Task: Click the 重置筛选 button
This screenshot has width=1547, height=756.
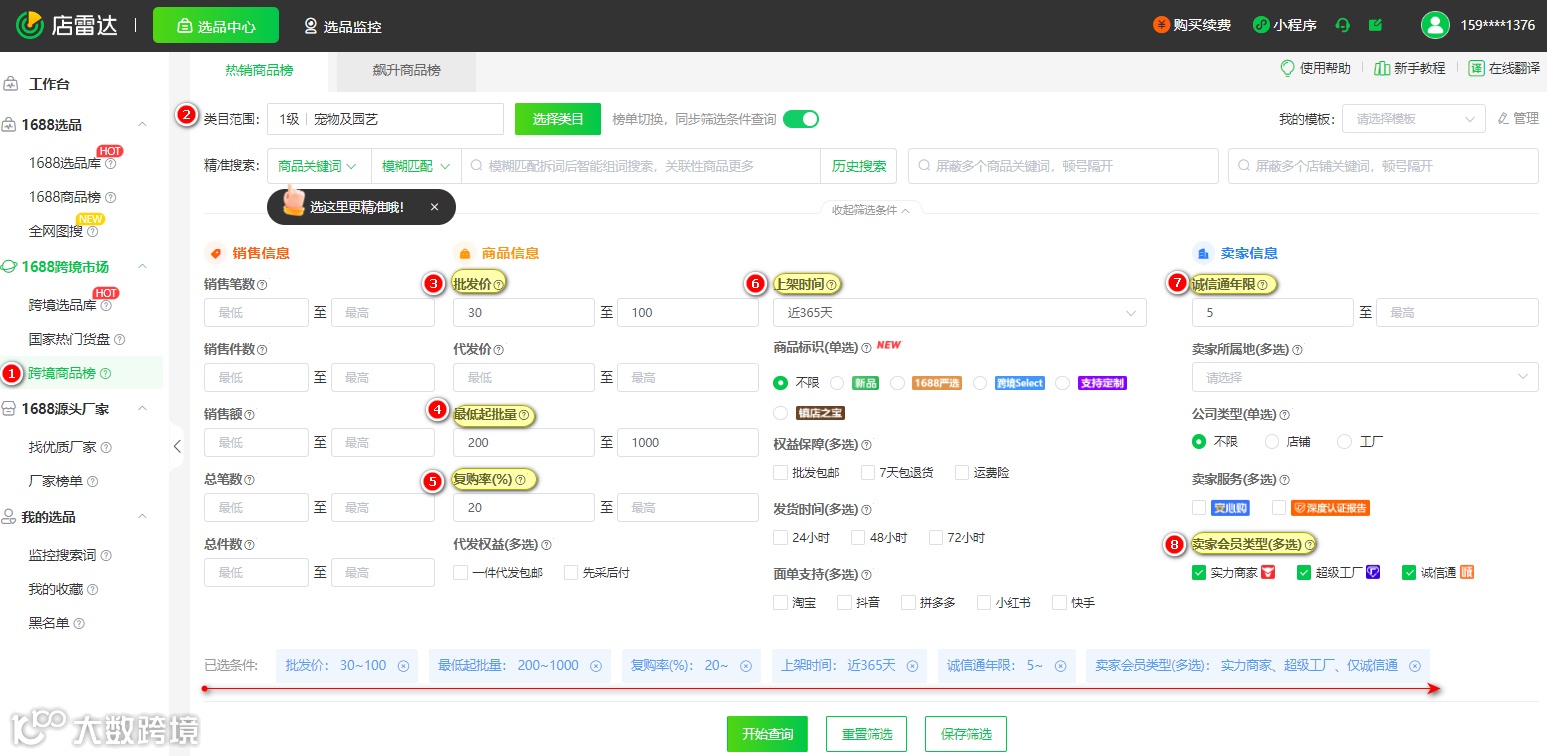Action: [x=866, y=734]
